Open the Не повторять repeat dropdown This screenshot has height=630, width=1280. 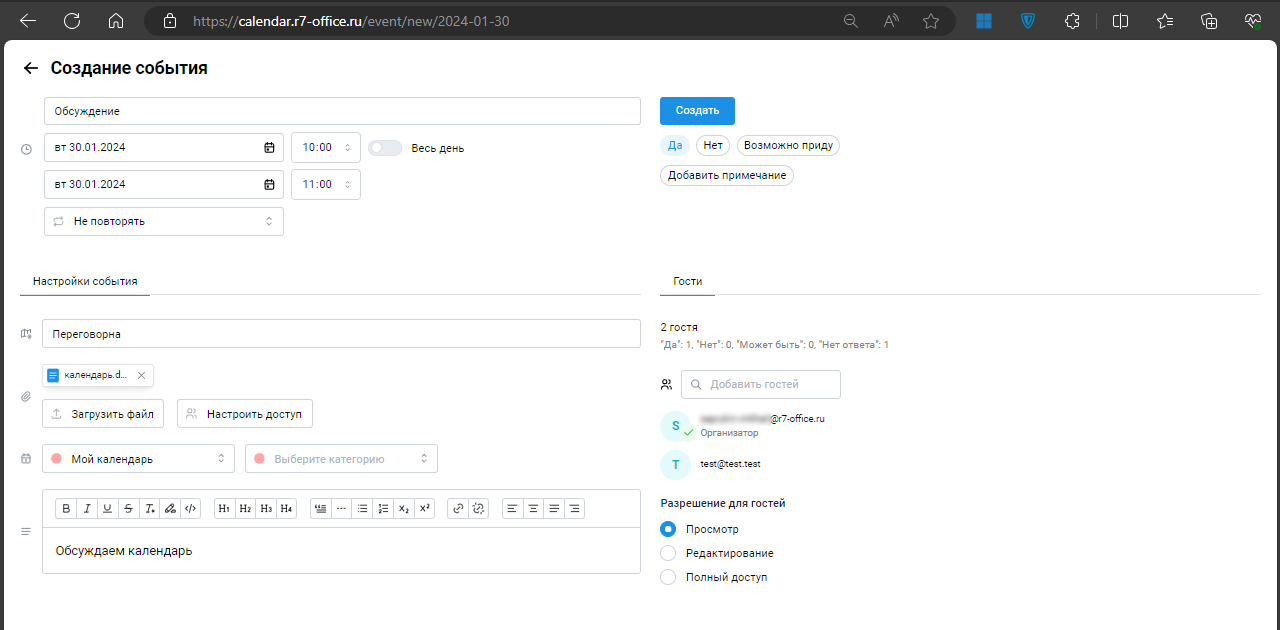click(164, 222)
